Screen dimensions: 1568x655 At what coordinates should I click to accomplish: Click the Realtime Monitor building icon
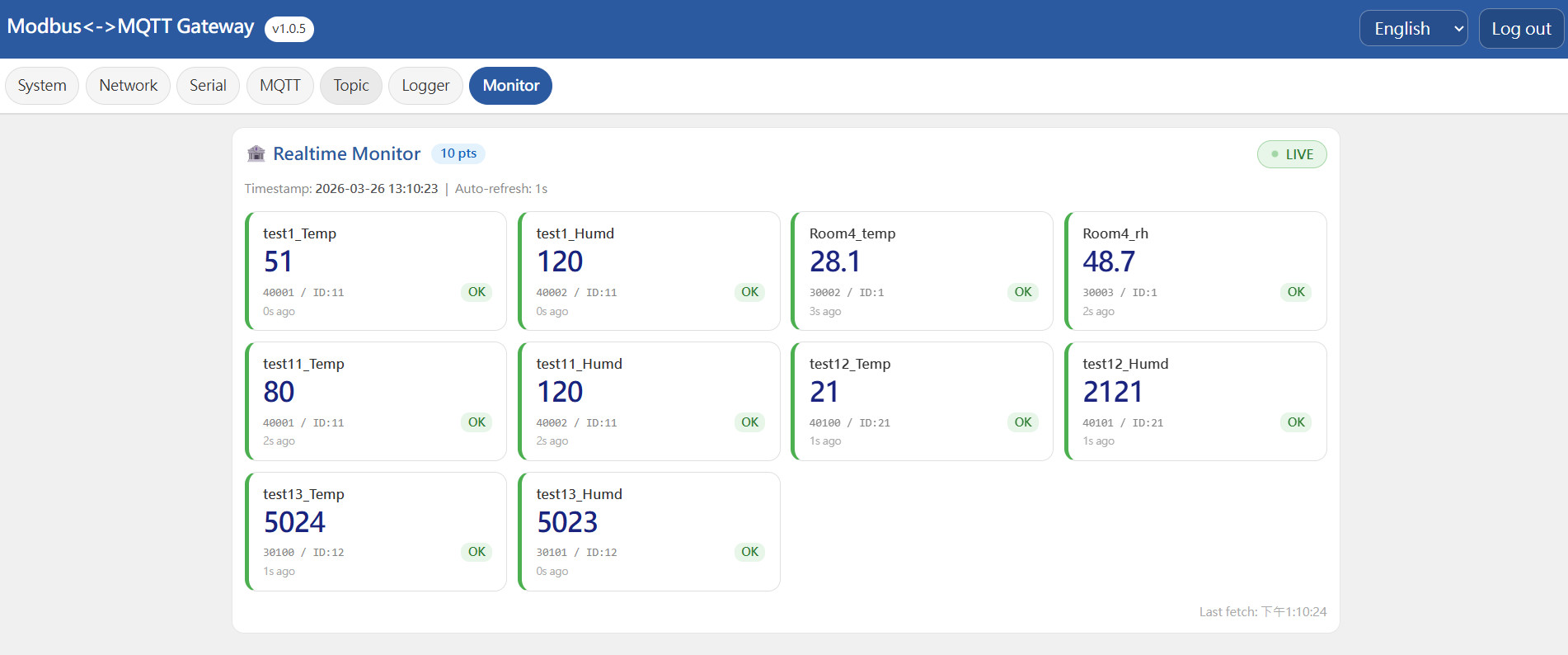pyautogui.click(x=256, y=153)
